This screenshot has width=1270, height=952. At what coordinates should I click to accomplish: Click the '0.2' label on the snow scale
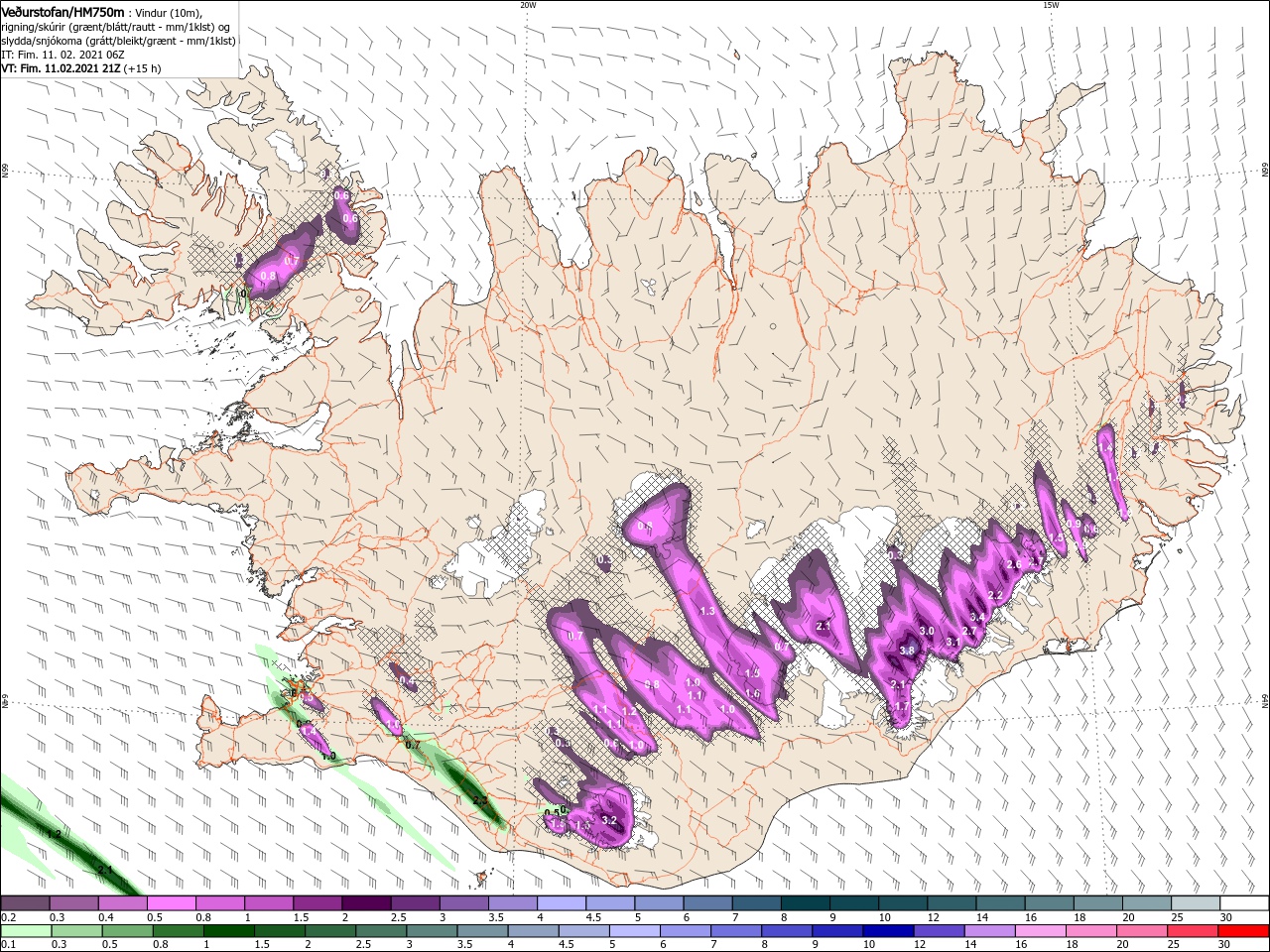[x=7, y=917]
